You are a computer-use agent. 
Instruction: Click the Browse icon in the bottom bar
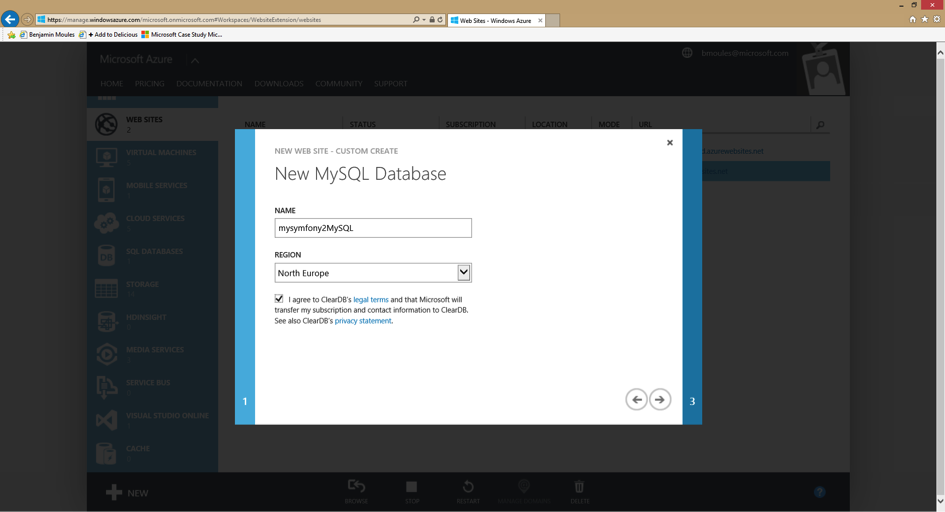click(356, 486)
